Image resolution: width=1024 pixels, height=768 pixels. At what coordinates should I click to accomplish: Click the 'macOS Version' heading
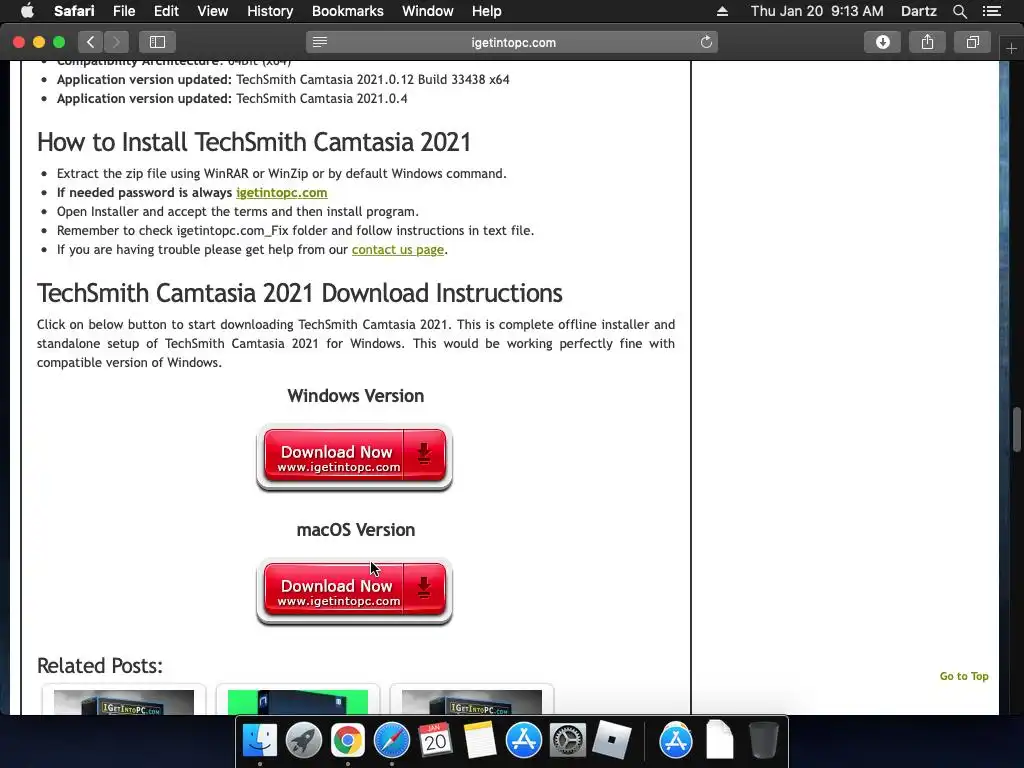click(355, 530)
